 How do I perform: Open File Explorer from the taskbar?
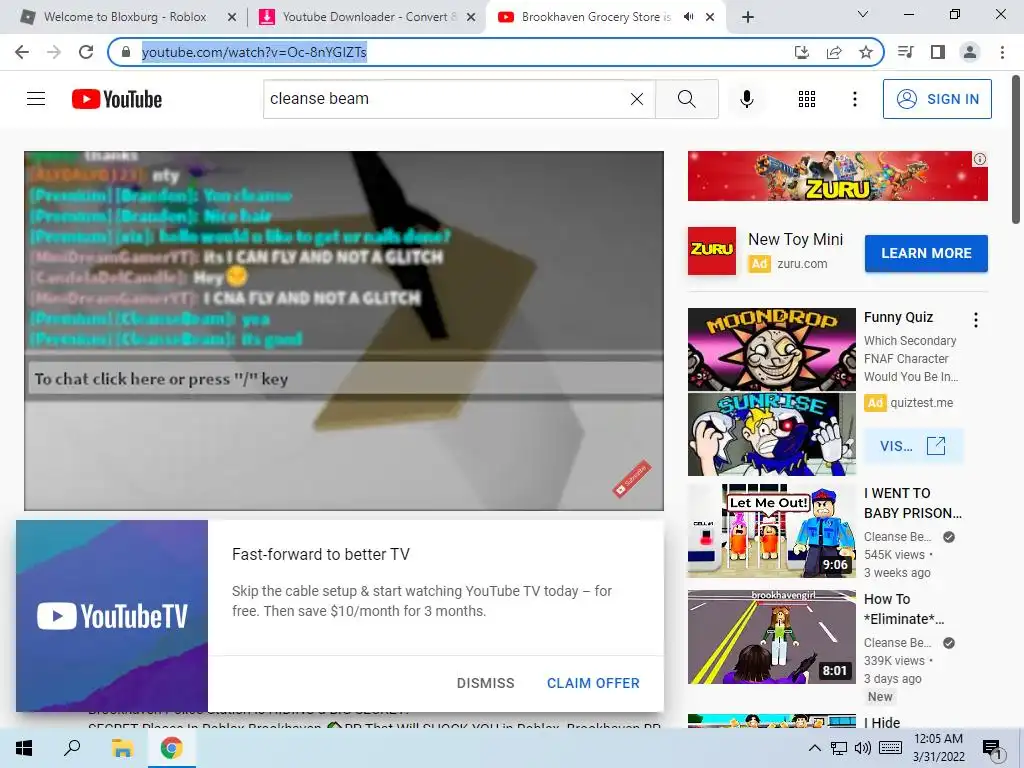[122, 748]
